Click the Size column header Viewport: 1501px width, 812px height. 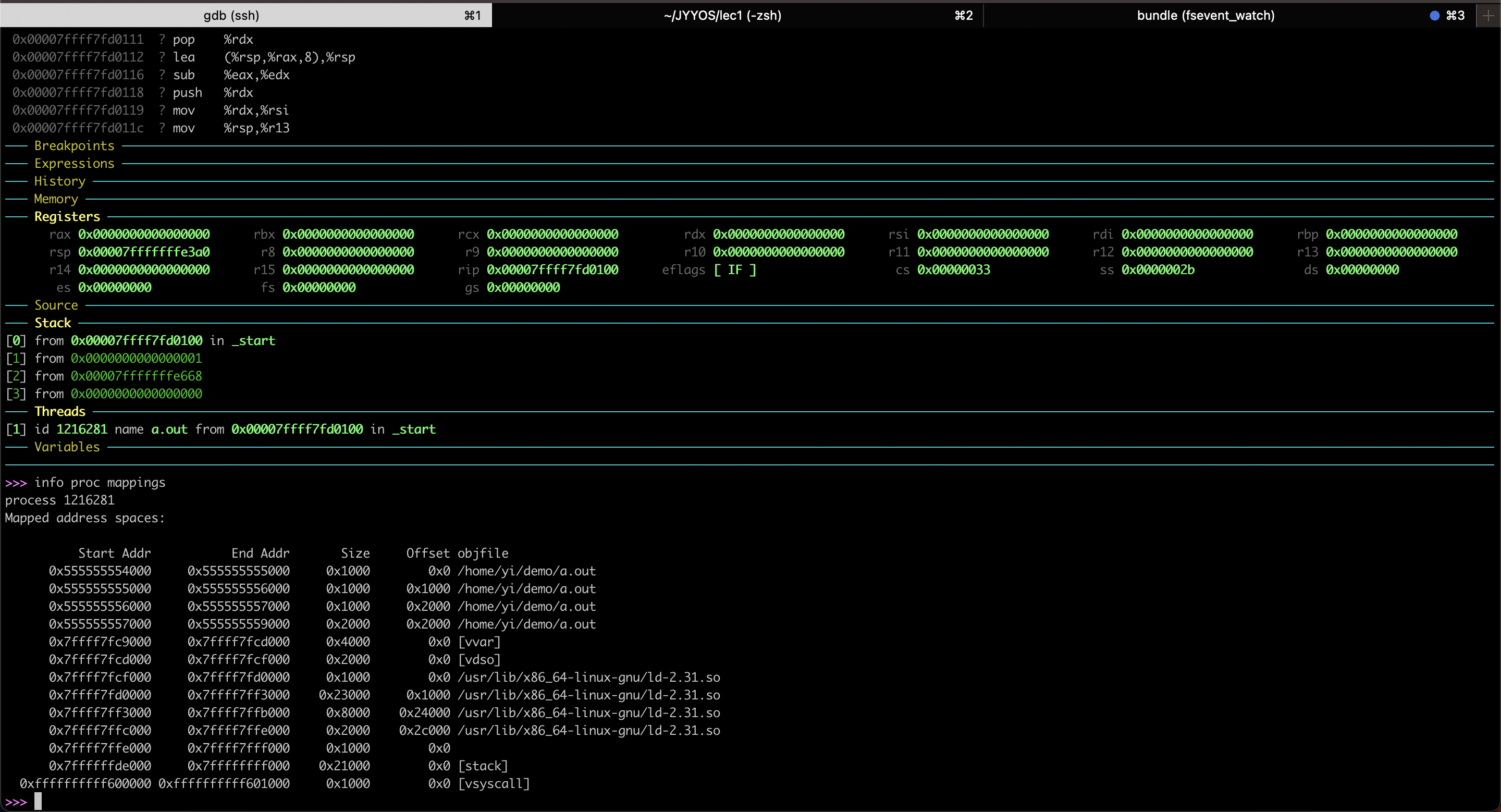(x=355, y=553)
